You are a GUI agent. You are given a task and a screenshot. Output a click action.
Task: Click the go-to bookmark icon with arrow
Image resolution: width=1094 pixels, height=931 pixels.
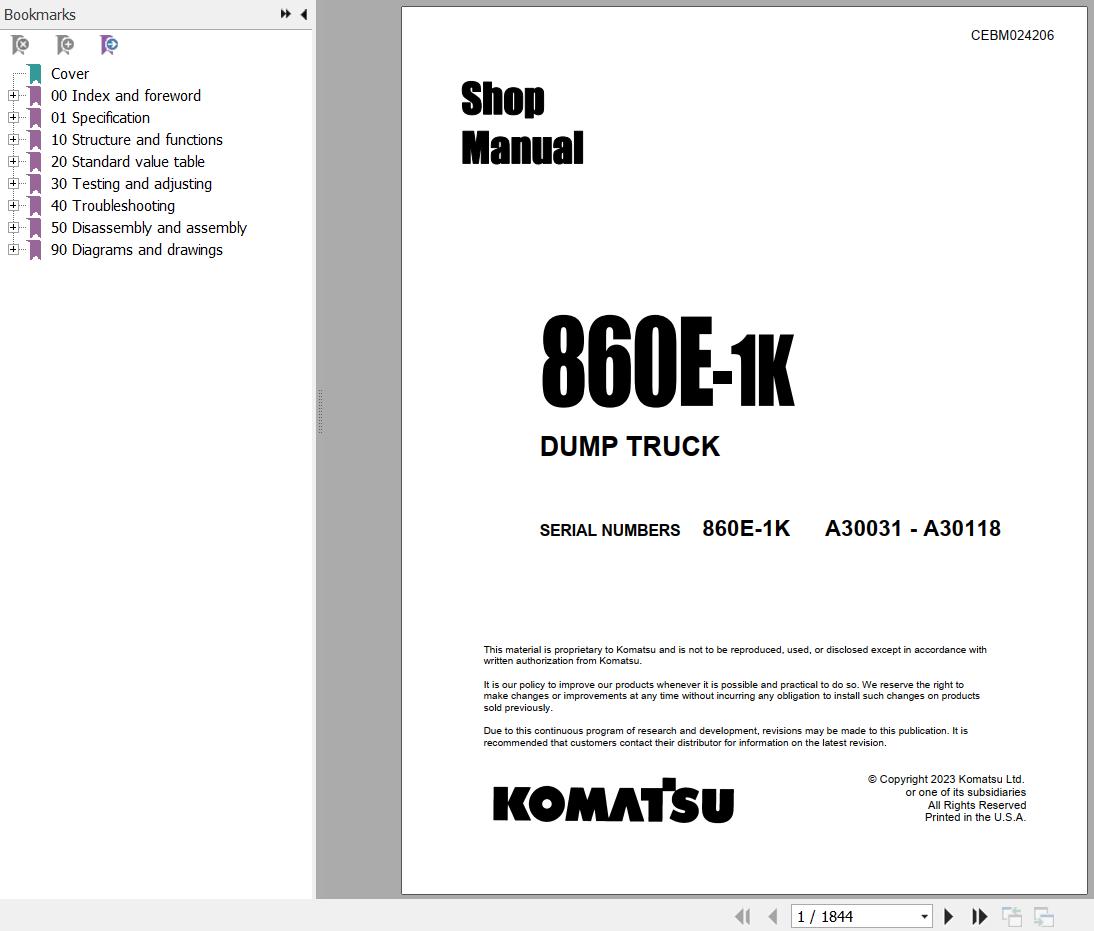click(109, 45)
